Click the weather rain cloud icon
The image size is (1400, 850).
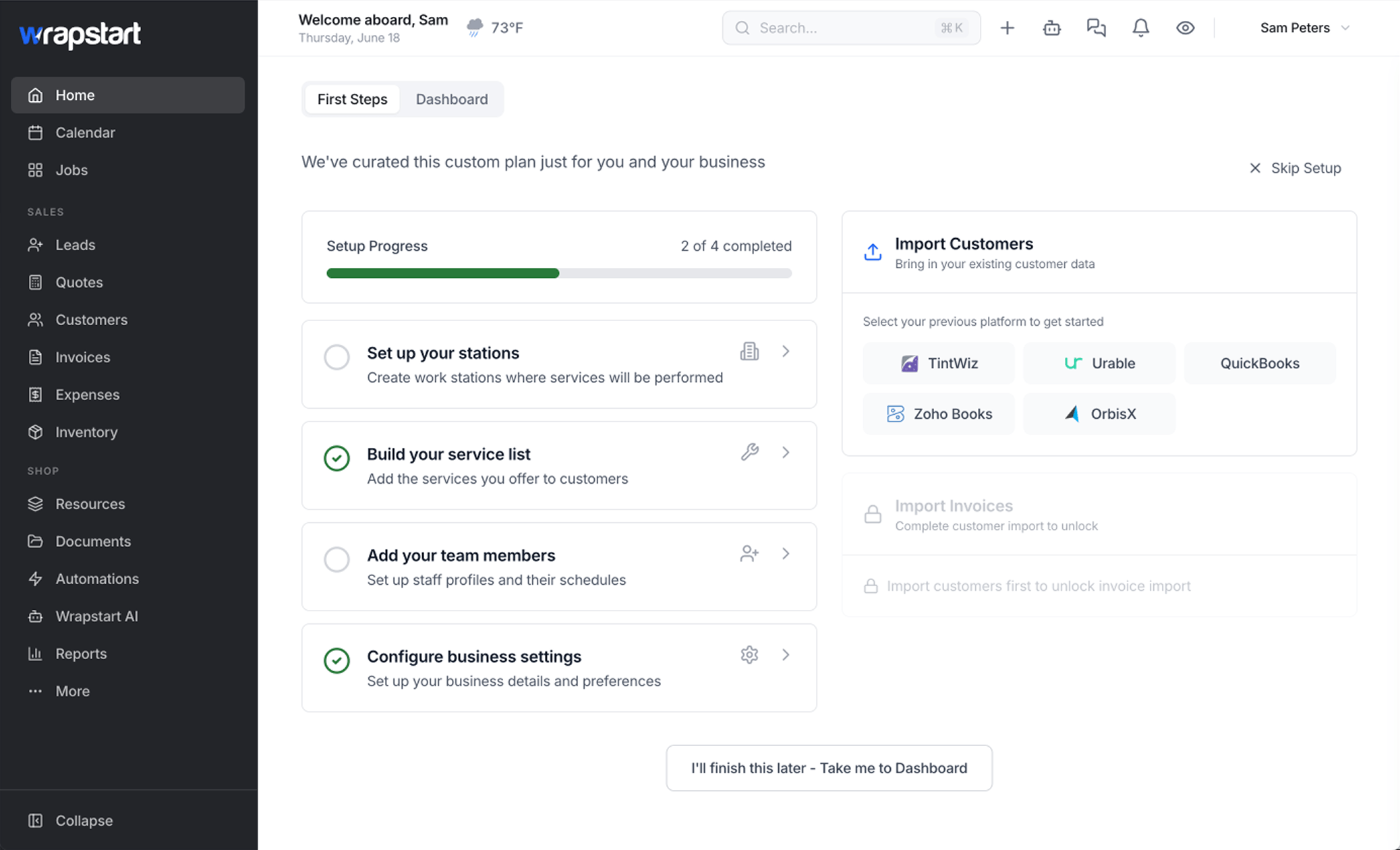point(475,28)
